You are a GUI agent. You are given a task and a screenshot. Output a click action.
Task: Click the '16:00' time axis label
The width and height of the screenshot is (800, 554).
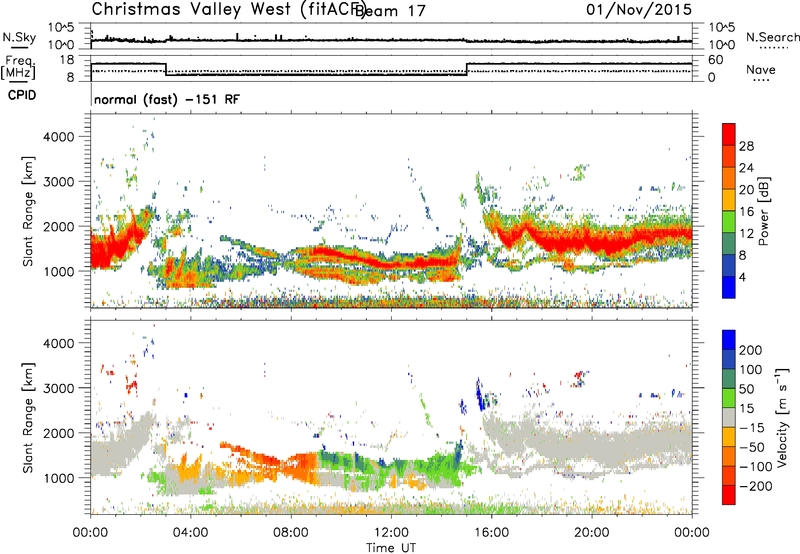491,533
